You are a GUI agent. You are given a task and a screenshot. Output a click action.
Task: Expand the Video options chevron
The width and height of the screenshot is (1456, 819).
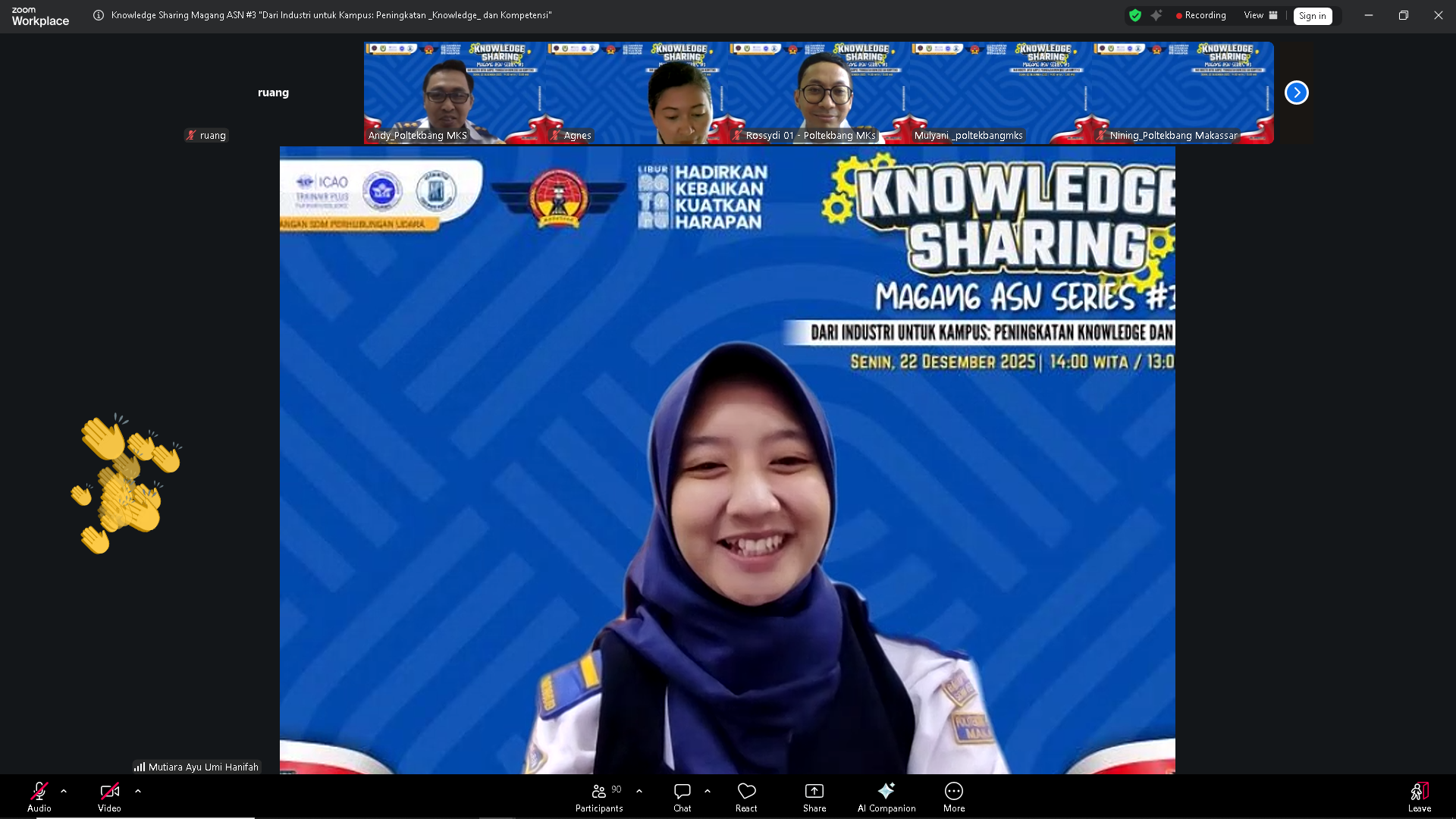(x=137, y=791)
